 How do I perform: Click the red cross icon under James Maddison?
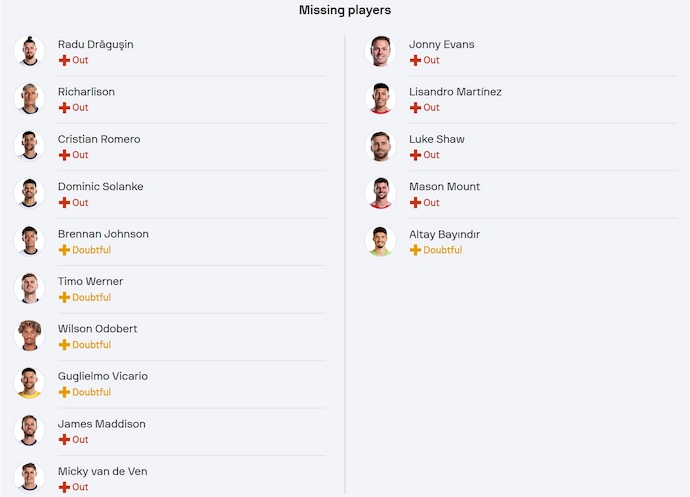64,440
